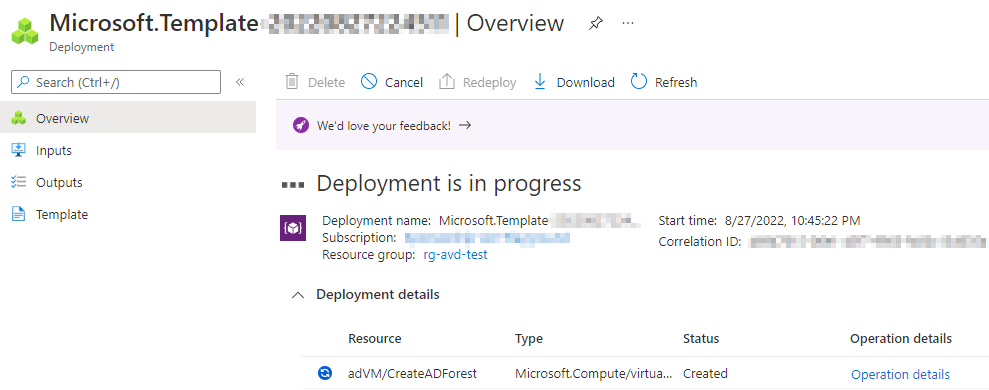Click the Redeploy upload icon
This screenshot has height=390, width=989.
(447, 82)
